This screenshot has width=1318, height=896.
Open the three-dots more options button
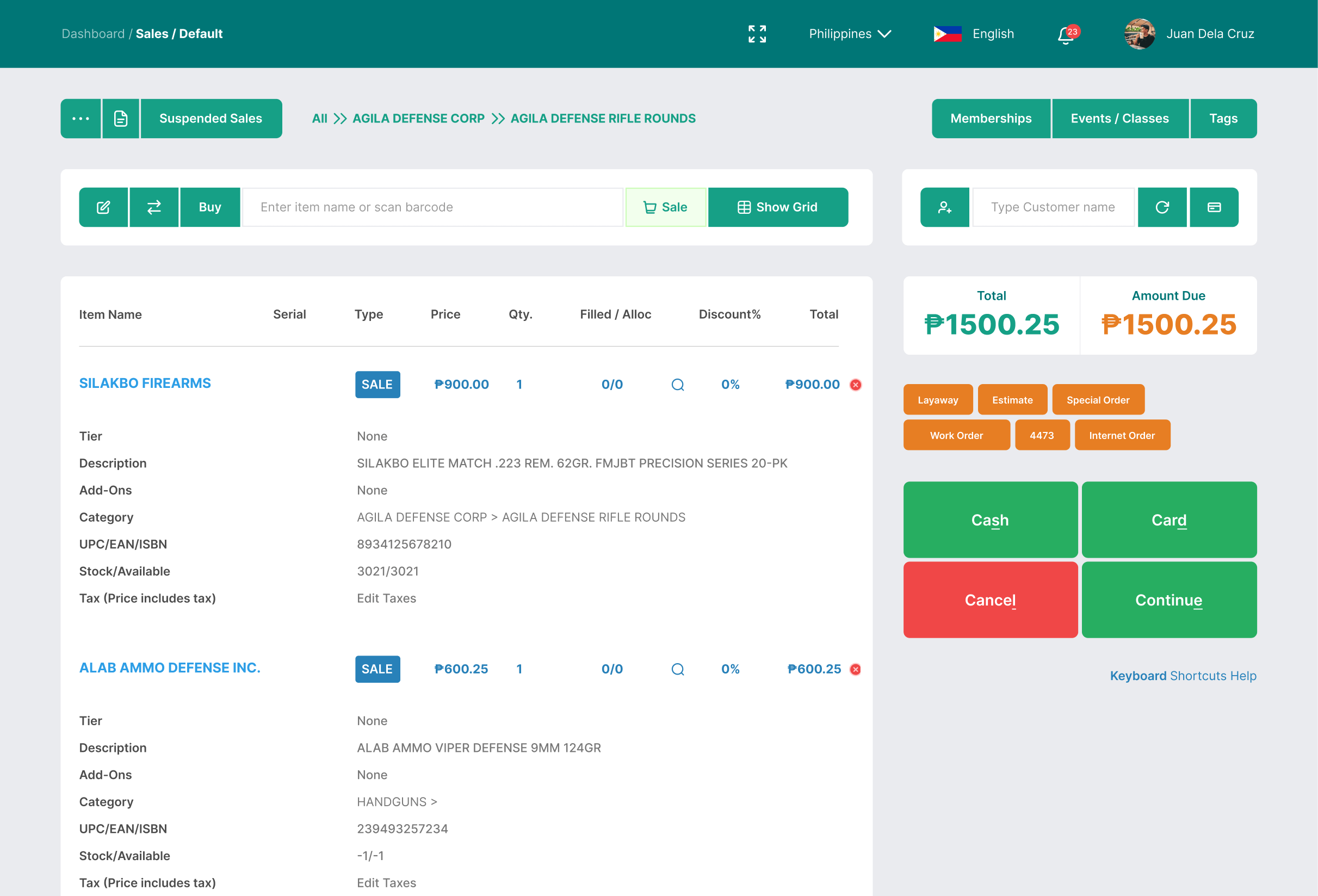click(81, 119)
